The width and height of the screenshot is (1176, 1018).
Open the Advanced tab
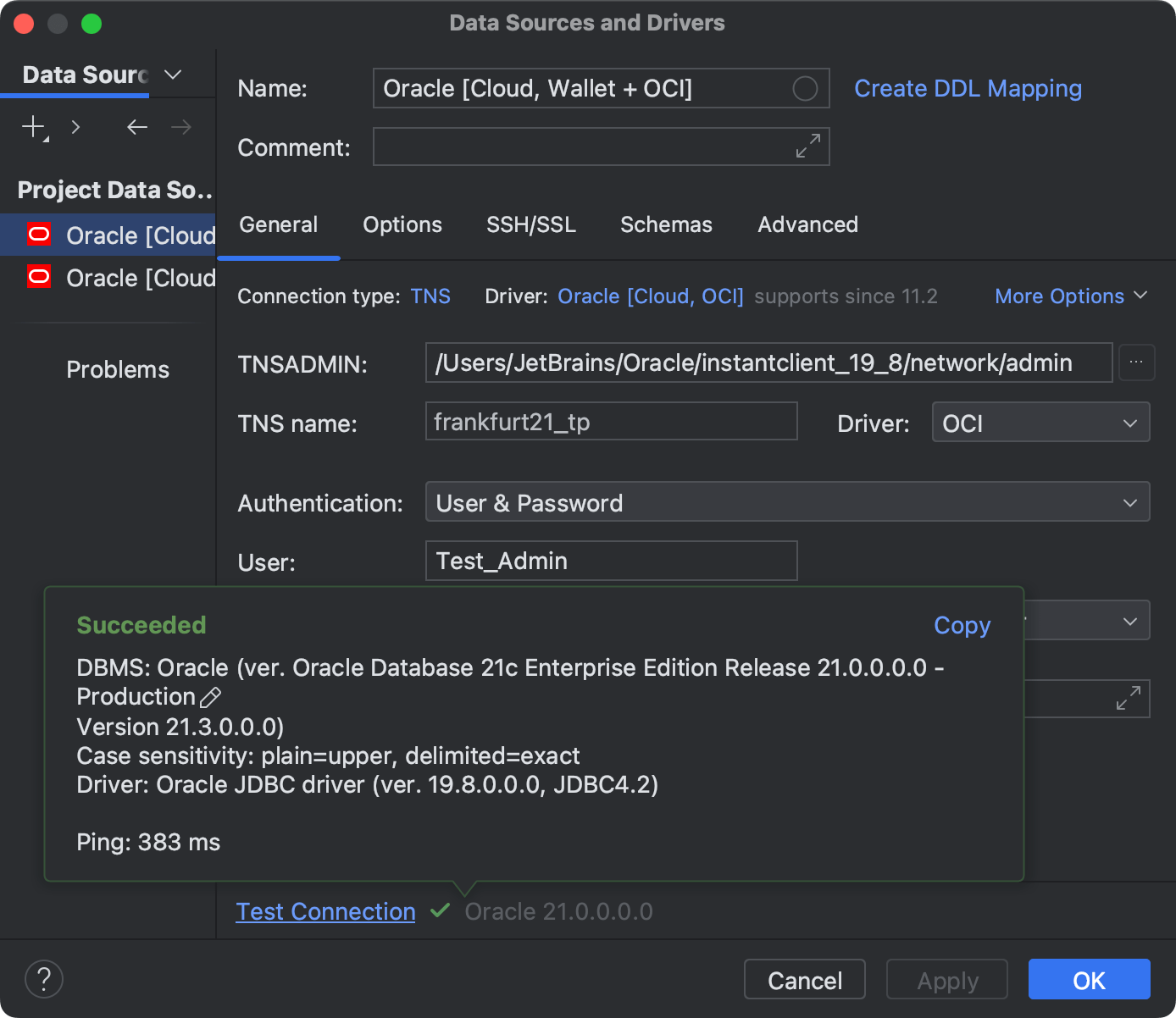tap(807, 224)
